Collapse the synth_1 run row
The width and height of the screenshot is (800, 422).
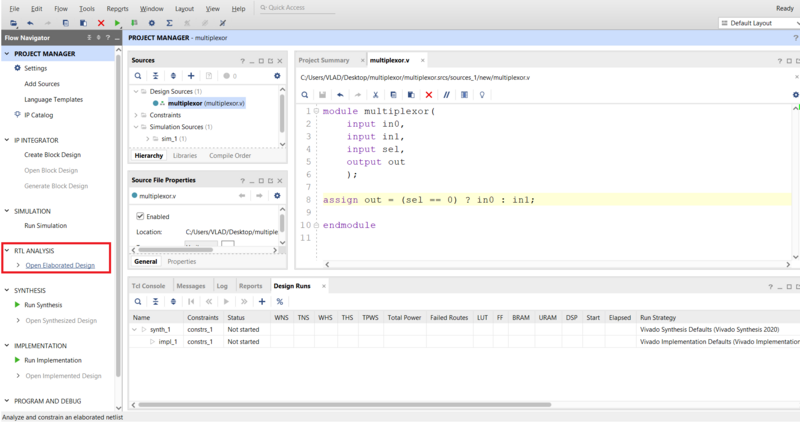(135, 330)
